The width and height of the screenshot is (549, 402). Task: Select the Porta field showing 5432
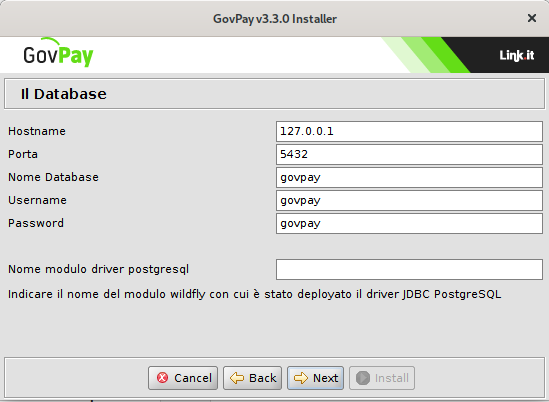(409, 154)
